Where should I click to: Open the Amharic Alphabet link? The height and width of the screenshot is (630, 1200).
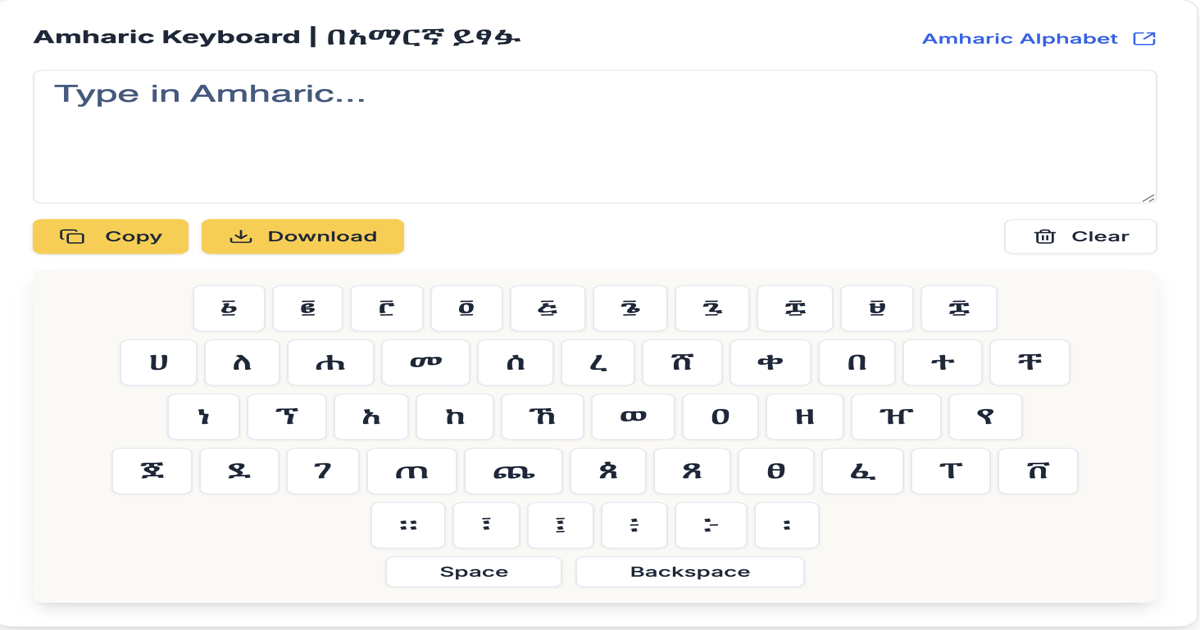[x=1022, y=39]
